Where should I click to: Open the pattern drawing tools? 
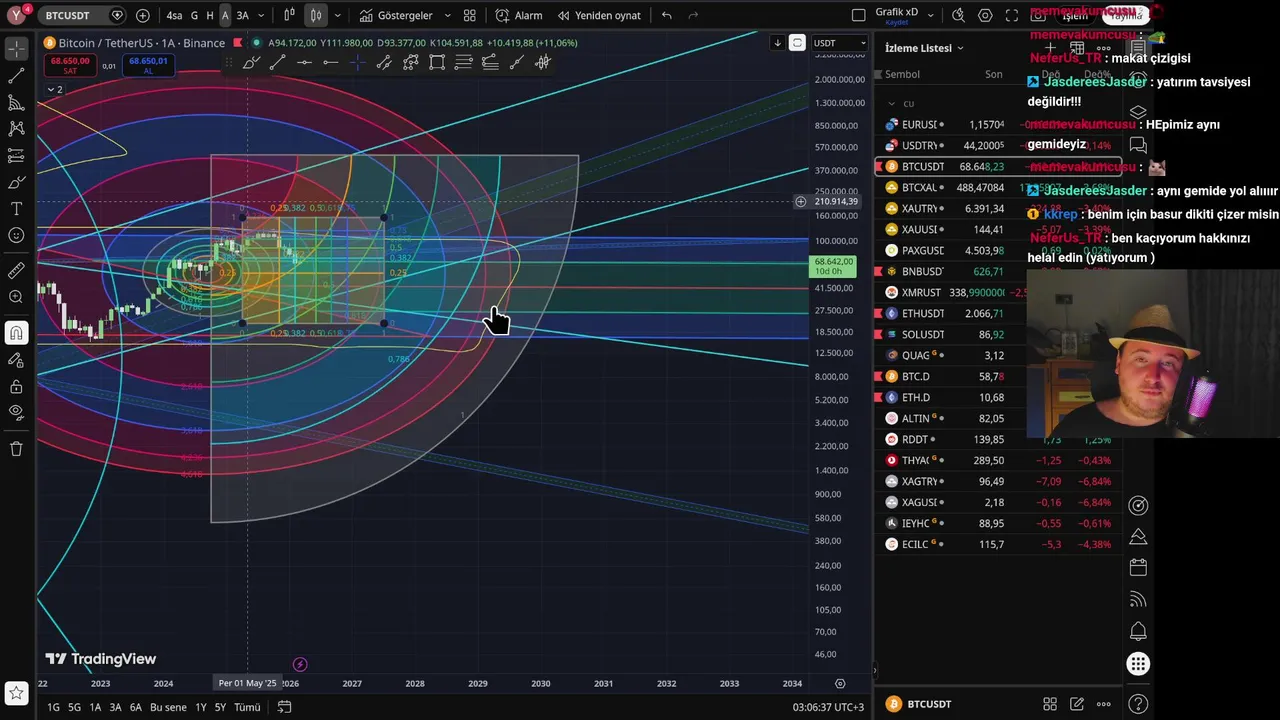click(x=16, y=129)
